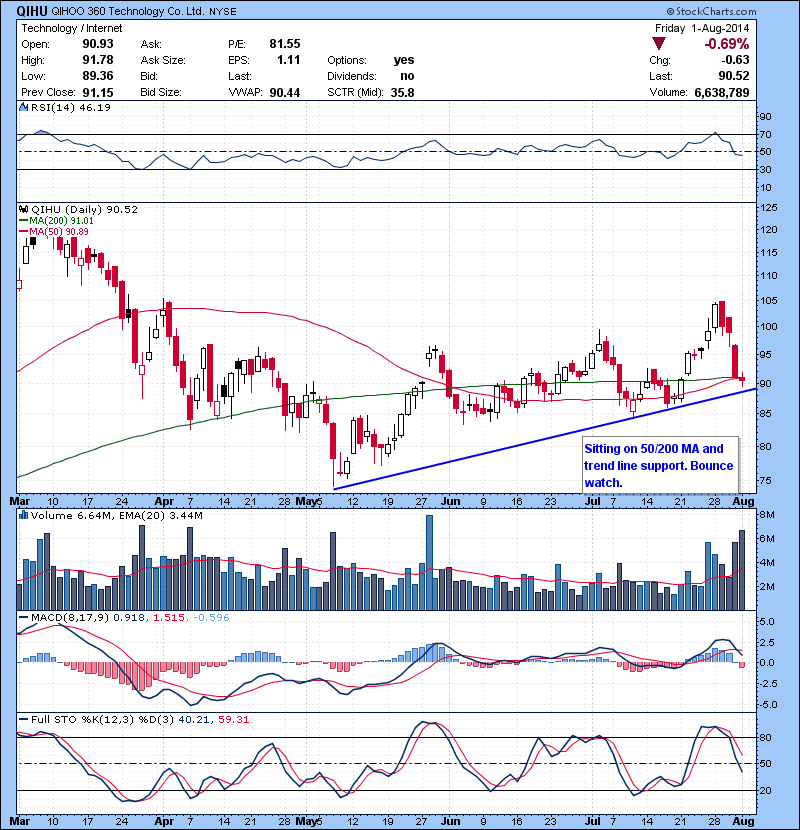Click the QIHU (Daily) 90.52 legend text
Viewport: 800px width, 830px height.
(x=84, y=209)
